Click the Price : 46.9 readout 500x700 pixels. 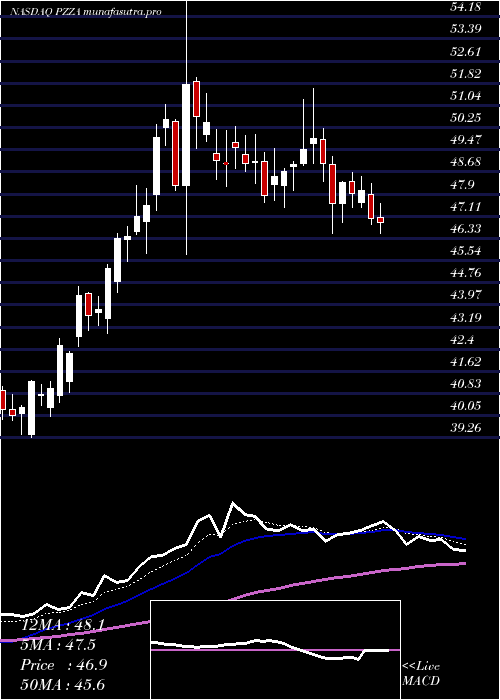click(x=64, y=665)
